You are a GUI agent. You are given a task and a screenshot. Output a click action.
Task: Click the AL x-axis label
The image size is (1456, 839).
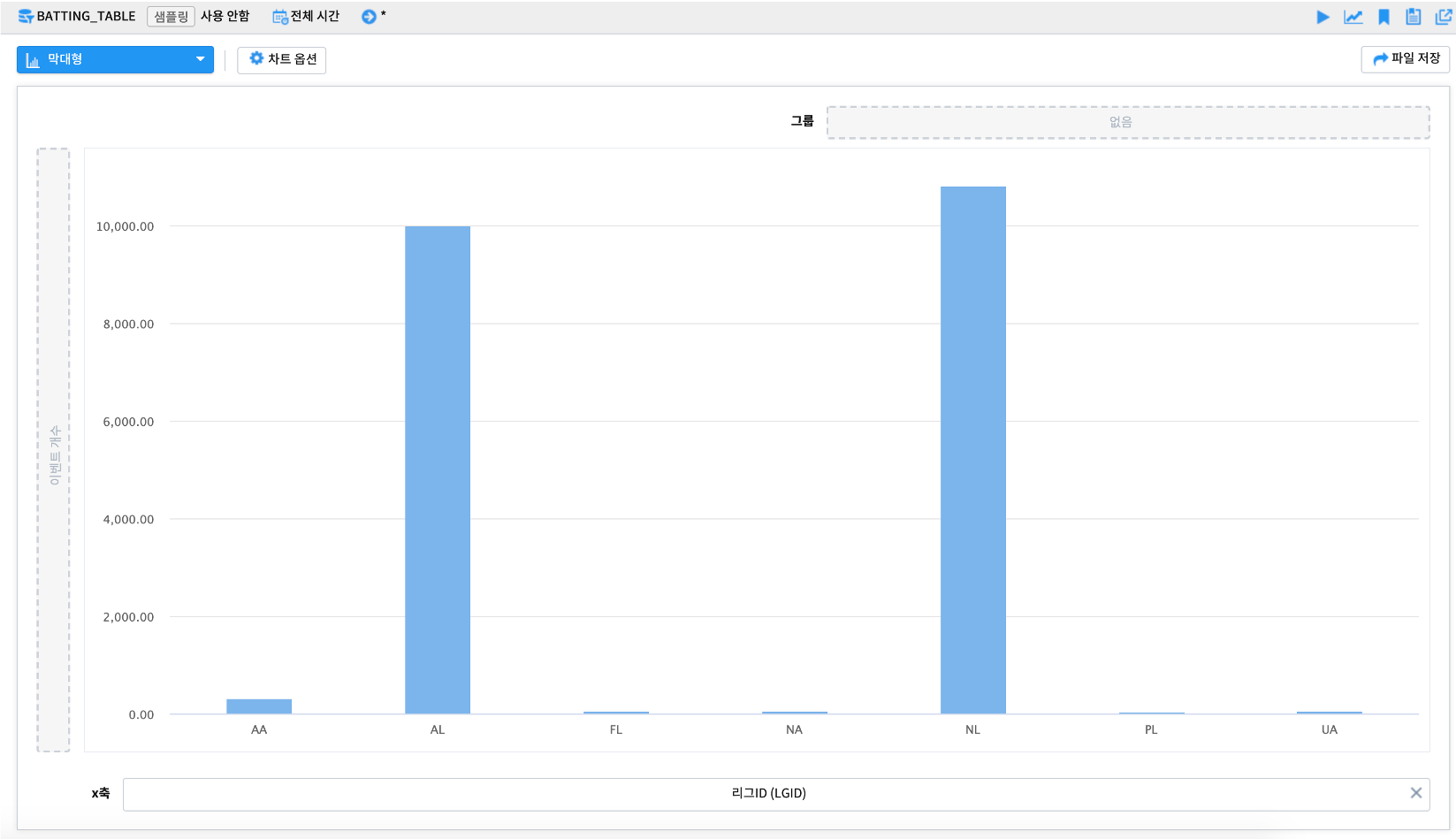coord(438,730)
